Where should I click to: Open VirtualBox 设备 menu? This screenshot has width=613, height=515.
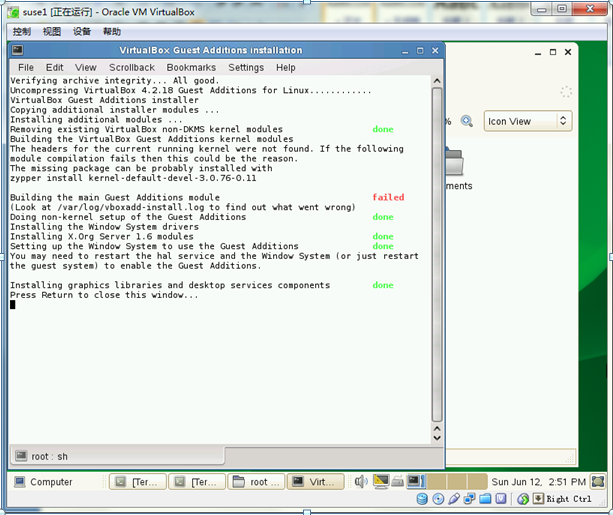tap(82, 31)
